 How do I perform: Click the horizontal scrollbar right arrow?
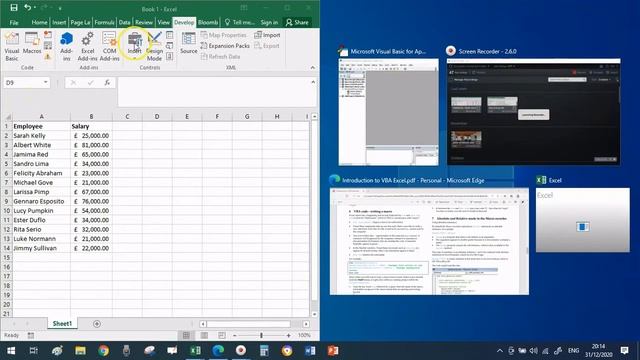(306, 324)
